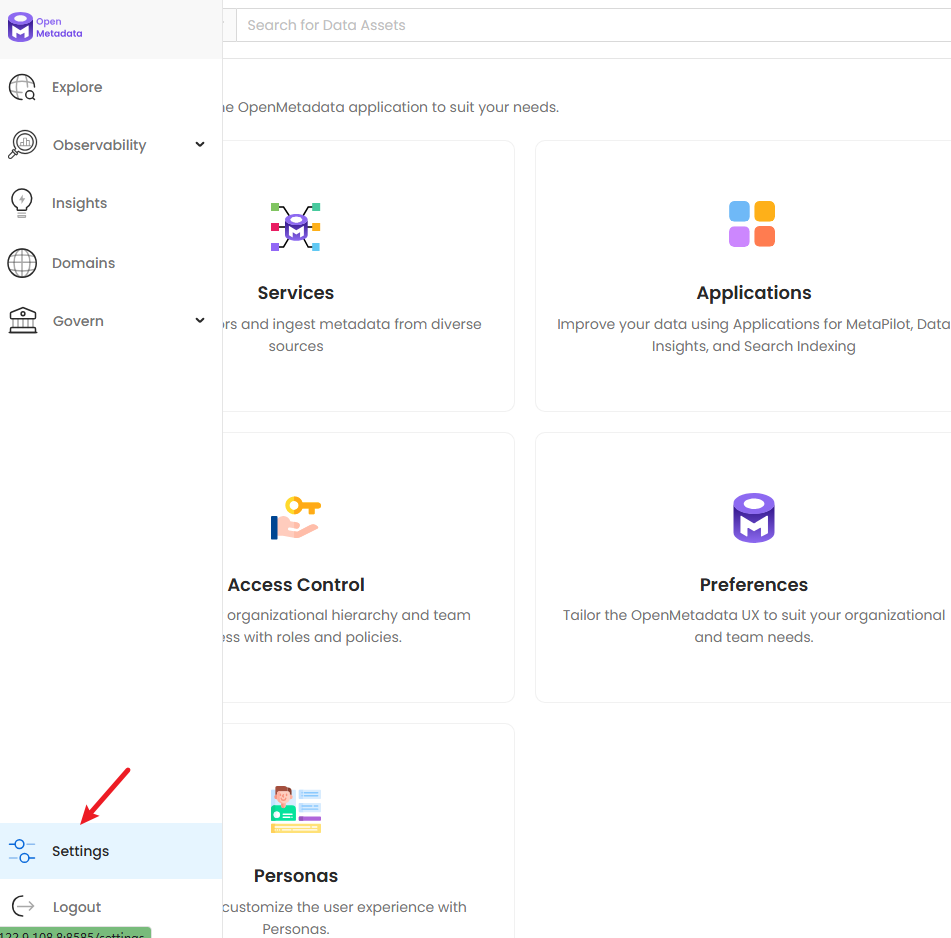Screen dimensions: 951x938
Task: Open the Services database icon card
Action: click(x=295, y=227)
